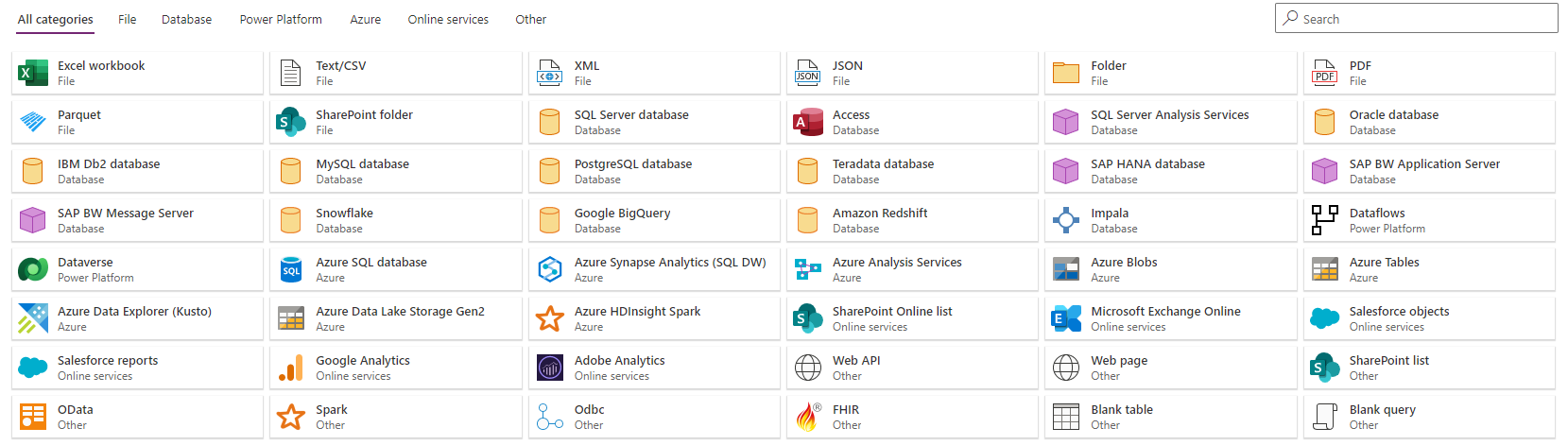Click the Azure Data Explorer (Kusto) icon
Image resolution: width=1568 pixels, height=445 pixels.
click(x=33, y=318)
